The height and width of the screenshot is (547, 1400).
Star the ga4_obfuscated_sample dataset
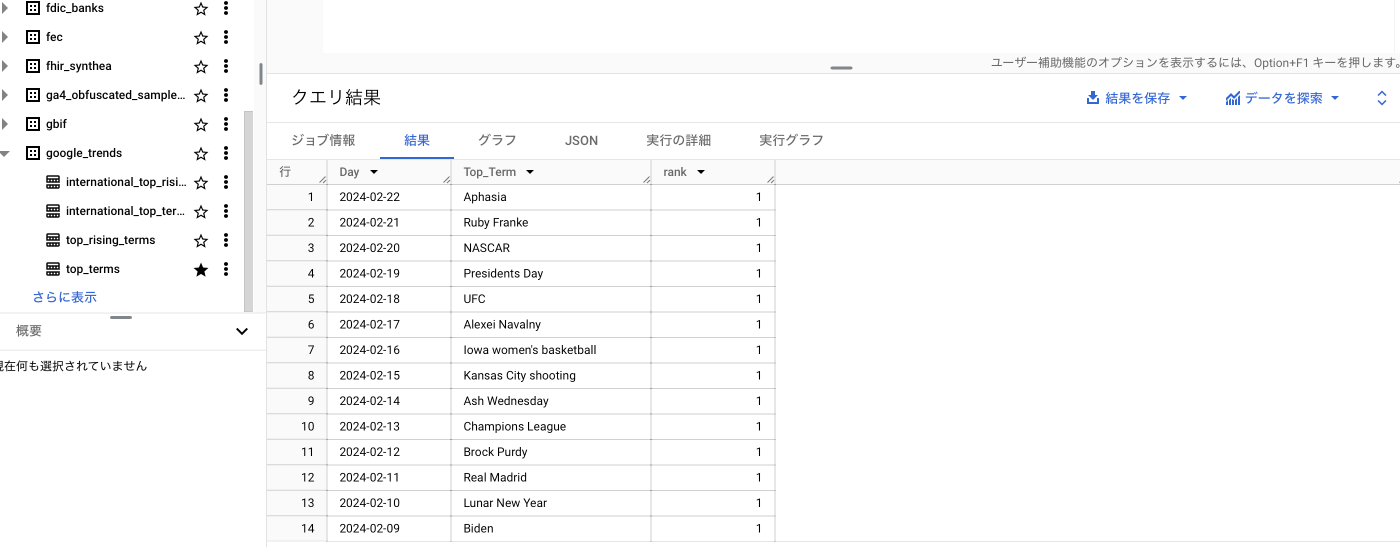point(201,95)
